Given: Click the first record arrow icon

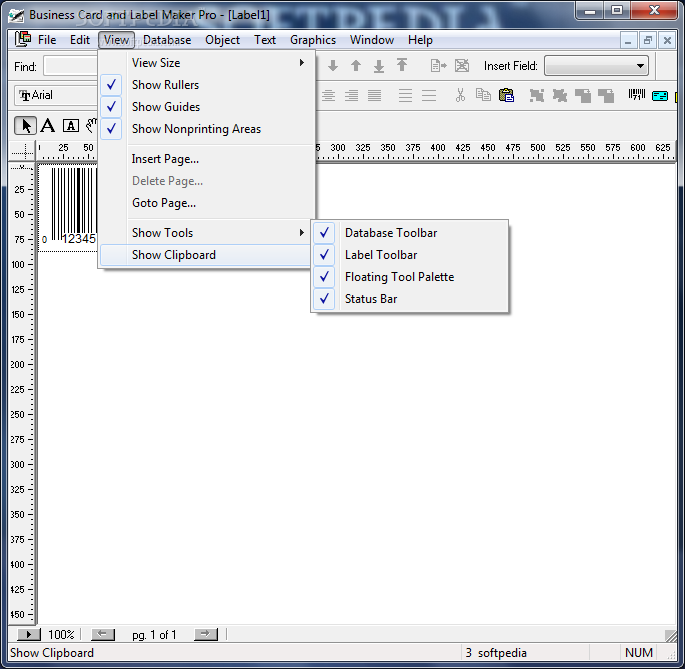Looking at the screenshot, I should click(x=402, y=66).
